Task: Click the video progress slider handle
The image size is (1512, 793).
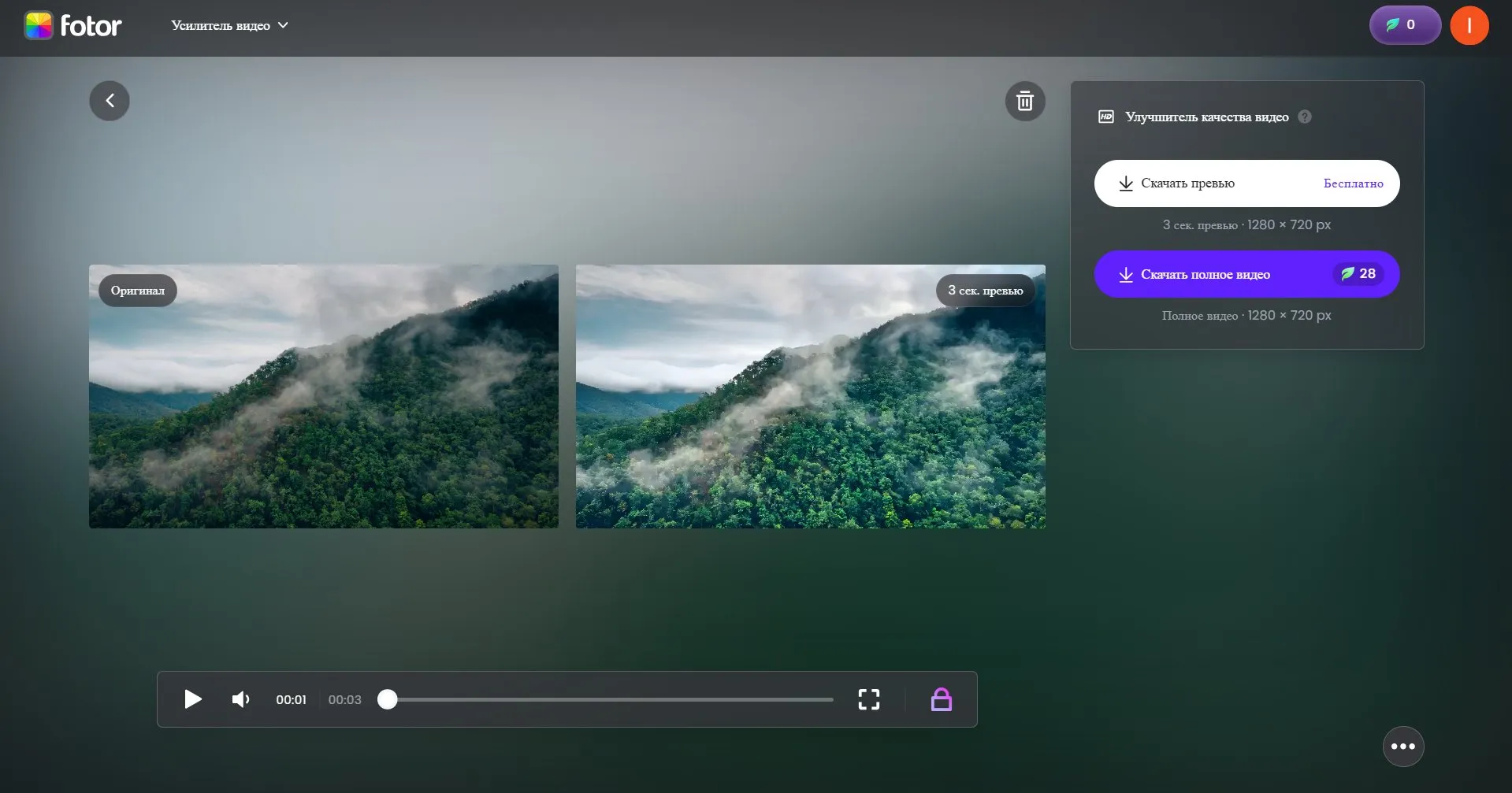Action: coord(387,699)
